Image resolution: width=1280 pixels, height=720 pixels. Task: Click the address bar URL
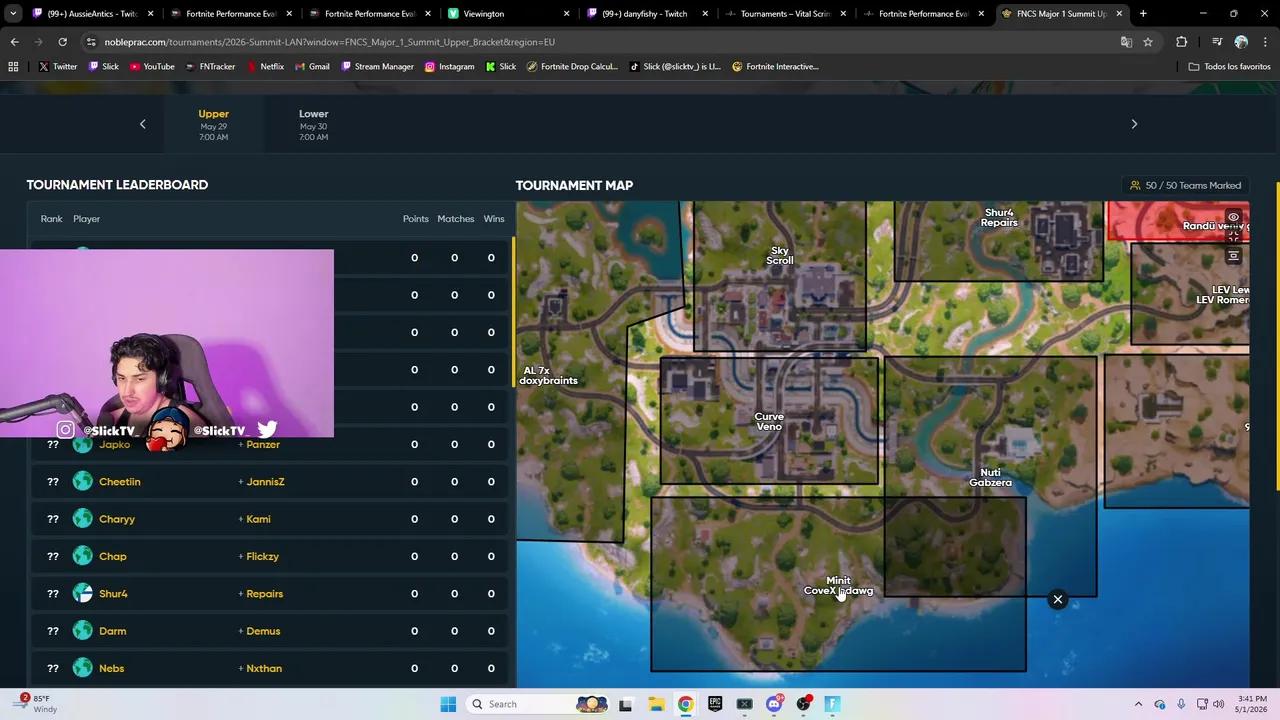pos(329,42)
